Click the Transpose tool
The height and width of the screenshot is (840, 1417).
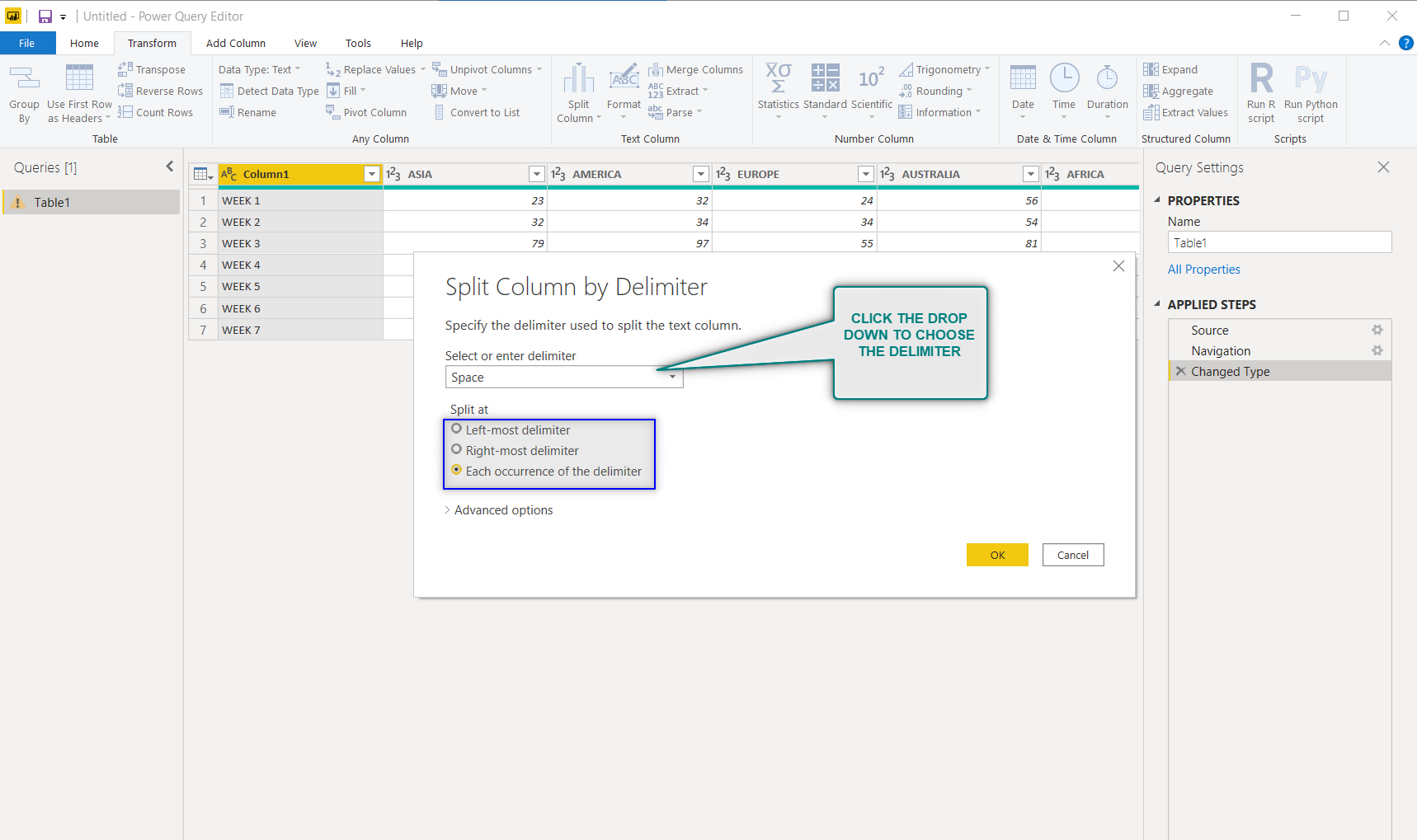[x=152, y=69]
